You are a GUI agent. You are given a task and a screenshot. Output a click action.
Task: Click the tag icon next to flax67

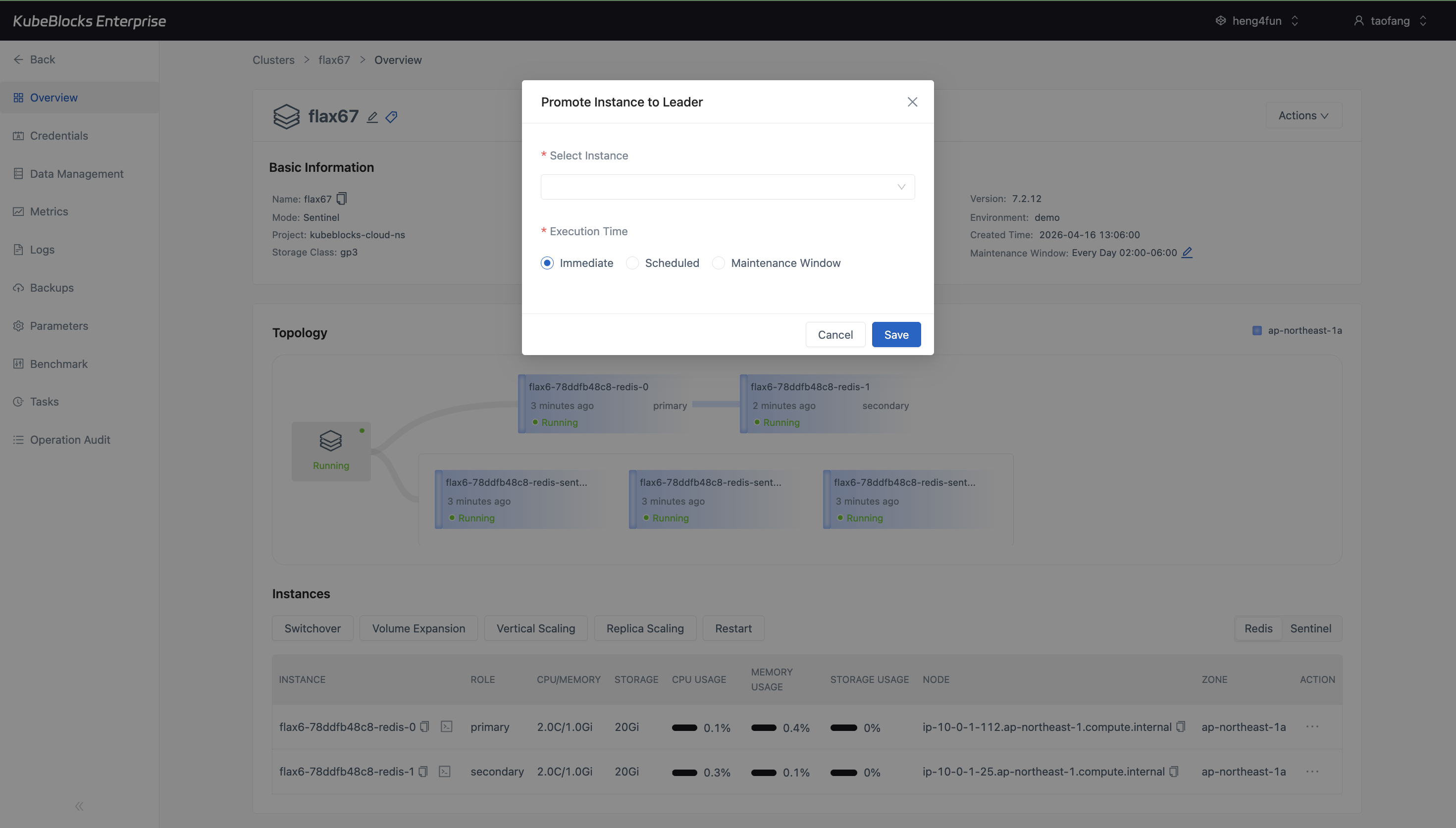[391, 117]
